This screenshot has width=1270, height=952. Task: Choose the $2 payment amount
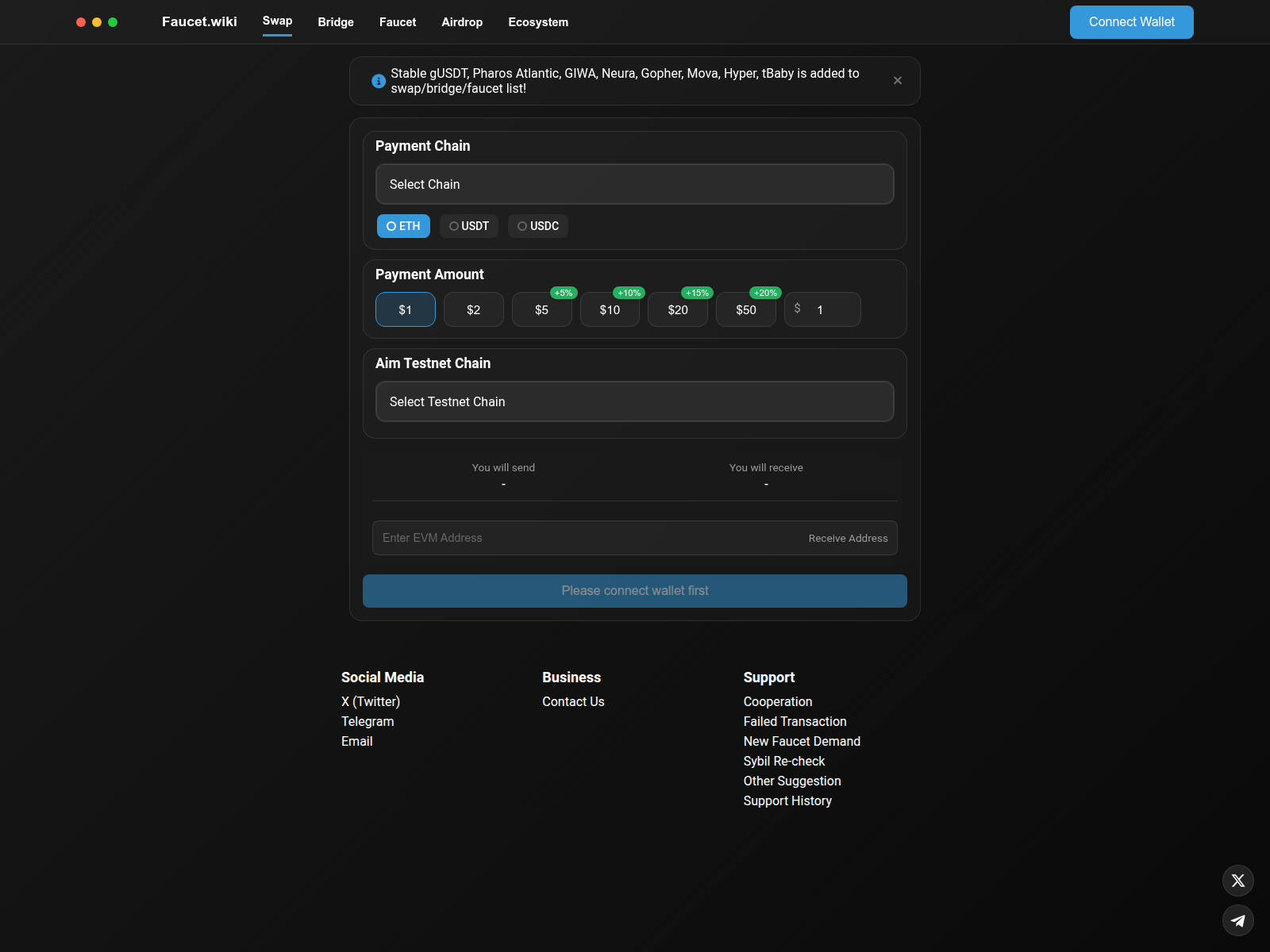pos(474,309)
